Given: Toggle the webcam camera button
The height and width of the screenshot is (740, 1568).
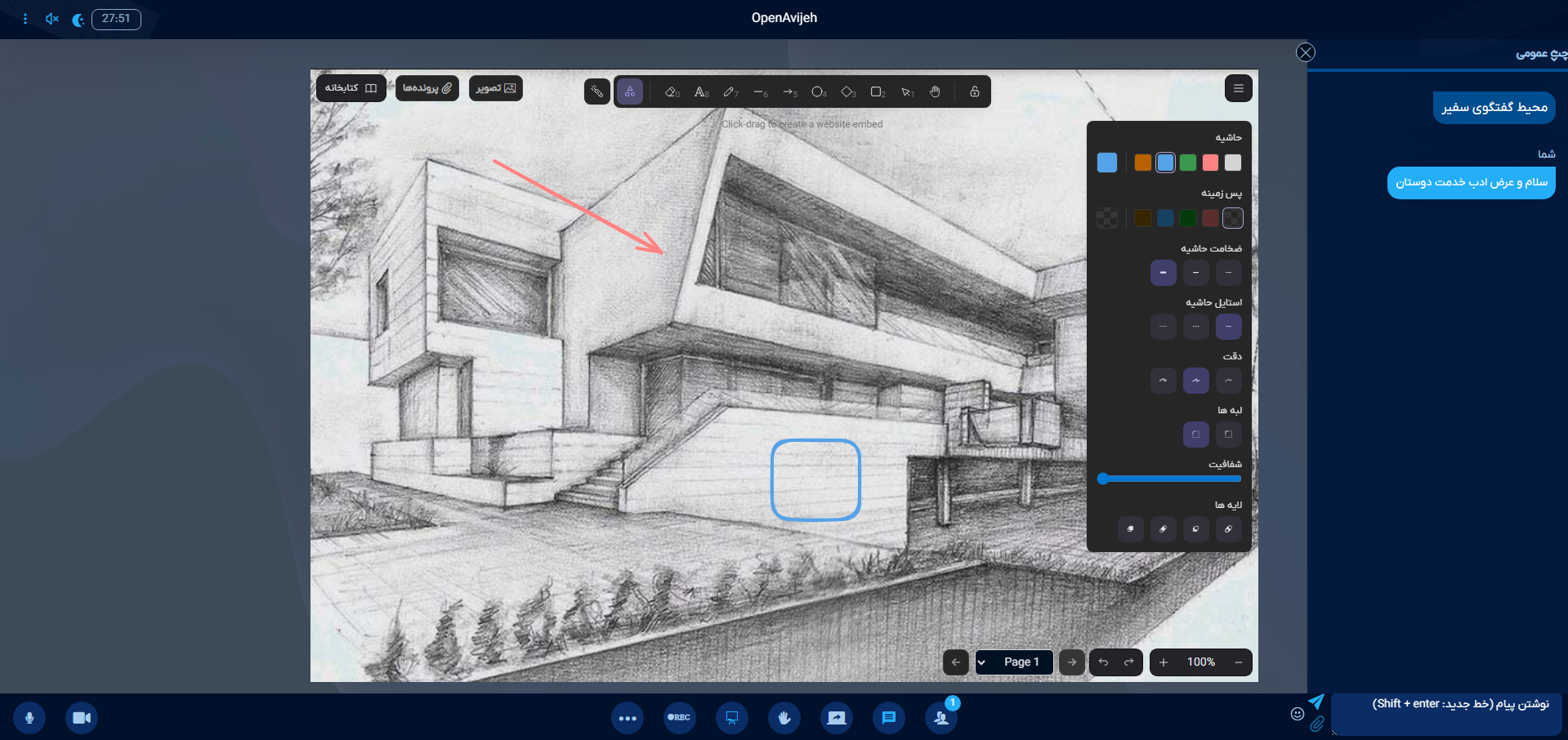Looking at the screenshot, I should [82, 718].
